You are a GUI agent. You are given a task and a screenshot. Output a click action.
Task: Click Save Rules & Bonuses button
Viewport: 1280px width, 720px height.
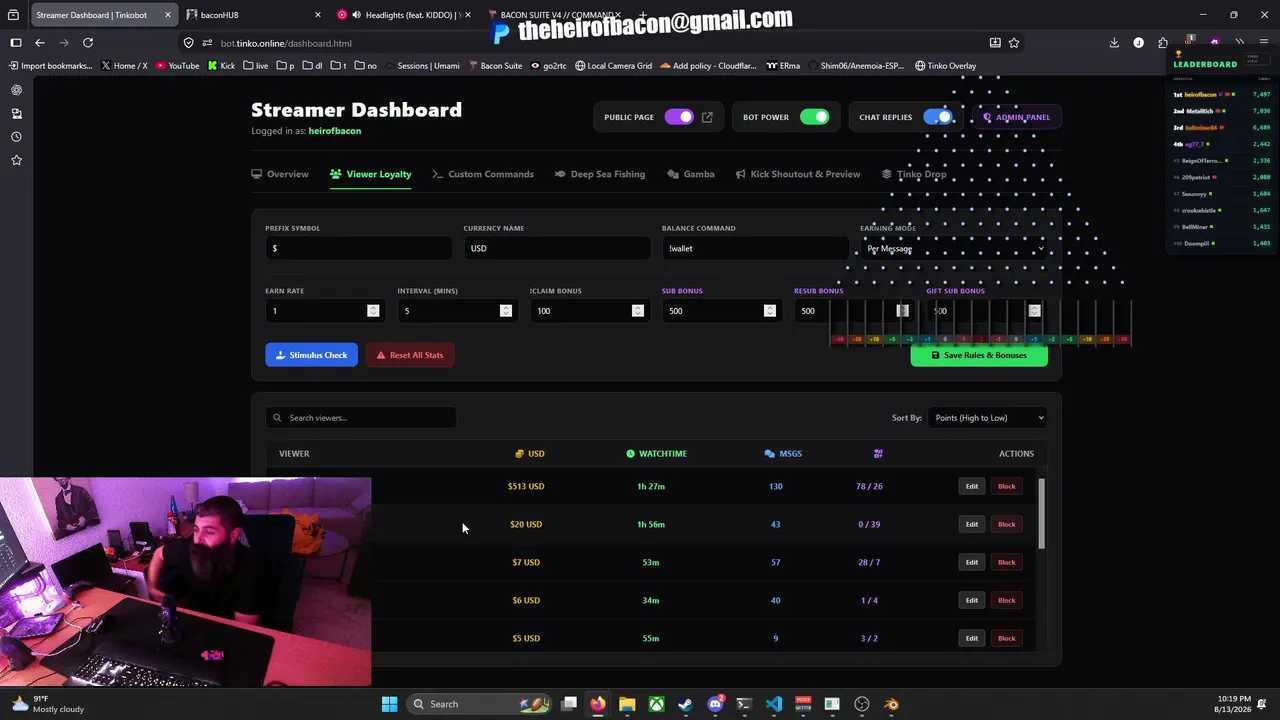click(979, 355)
